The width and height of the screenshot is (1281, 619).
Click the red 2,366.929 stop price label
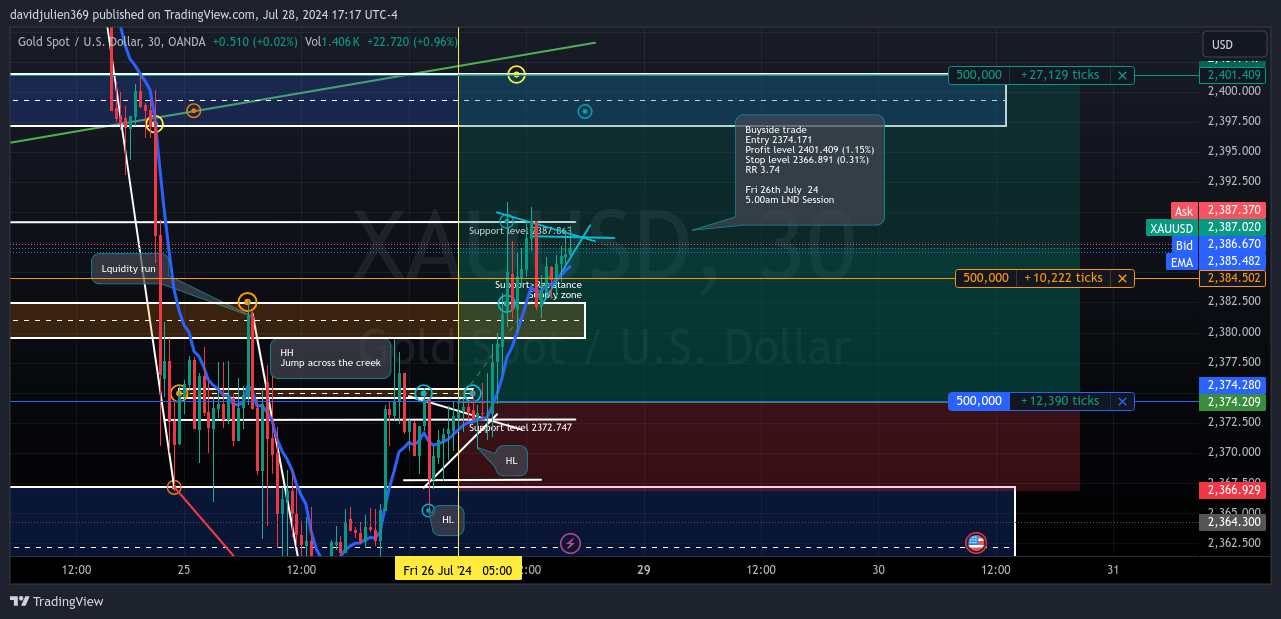click(x=1232, y=490)
